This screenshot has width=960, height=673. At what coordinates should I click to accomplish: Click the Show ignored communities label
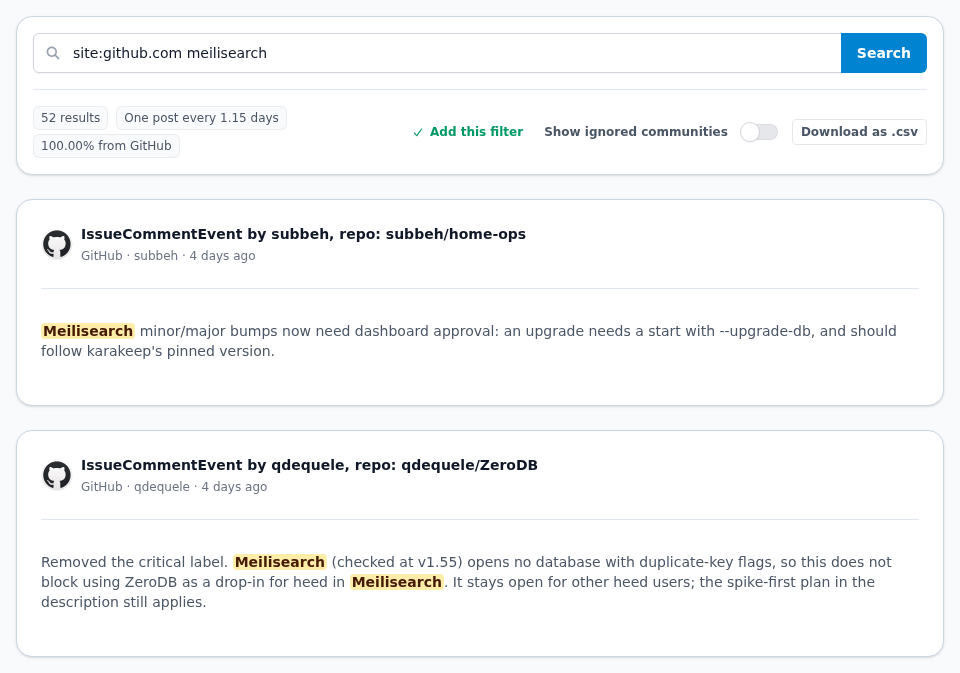(636, 132)
